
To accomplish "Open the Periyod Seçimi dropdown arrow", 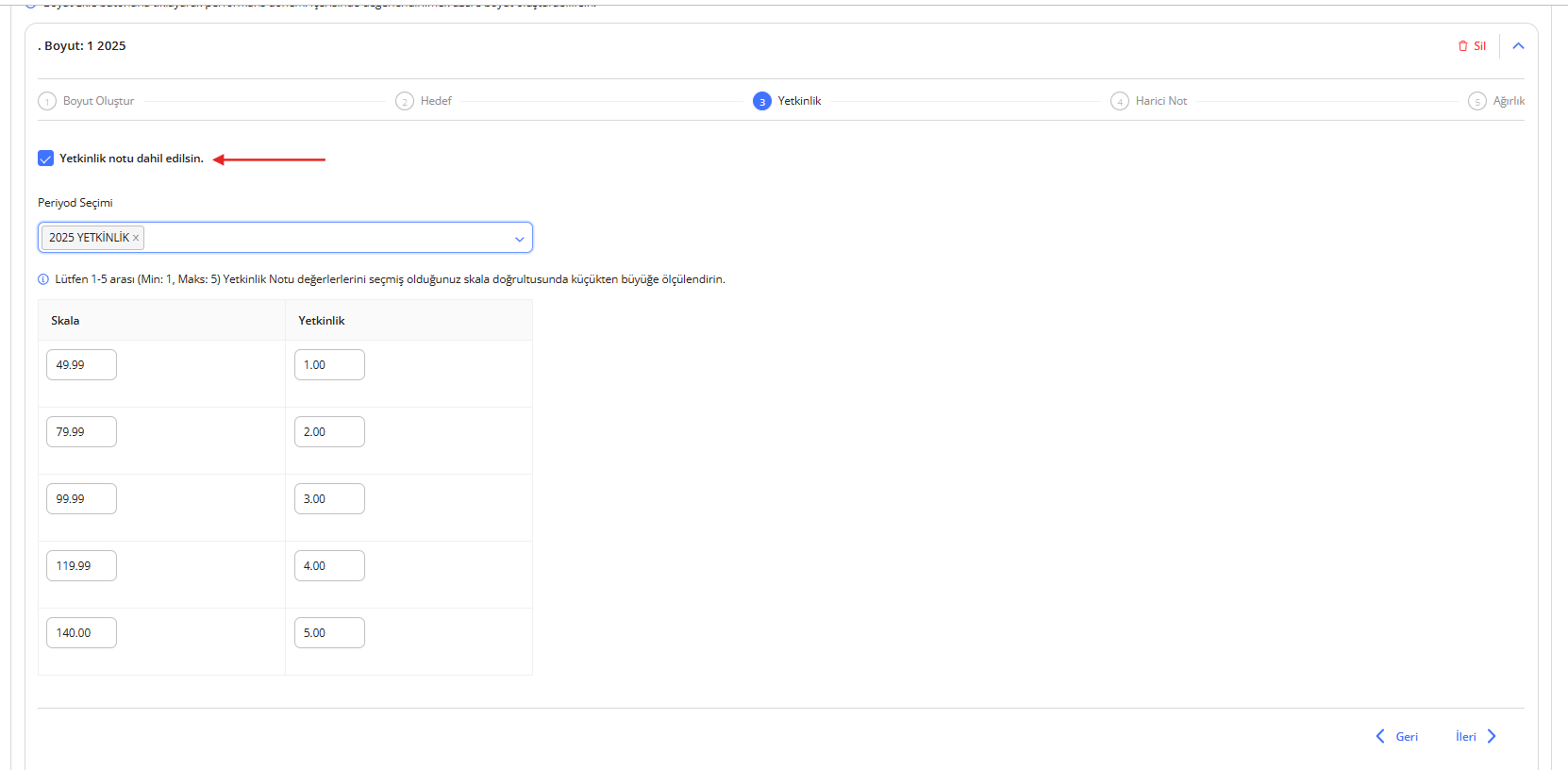I will [x=519, y=239].
